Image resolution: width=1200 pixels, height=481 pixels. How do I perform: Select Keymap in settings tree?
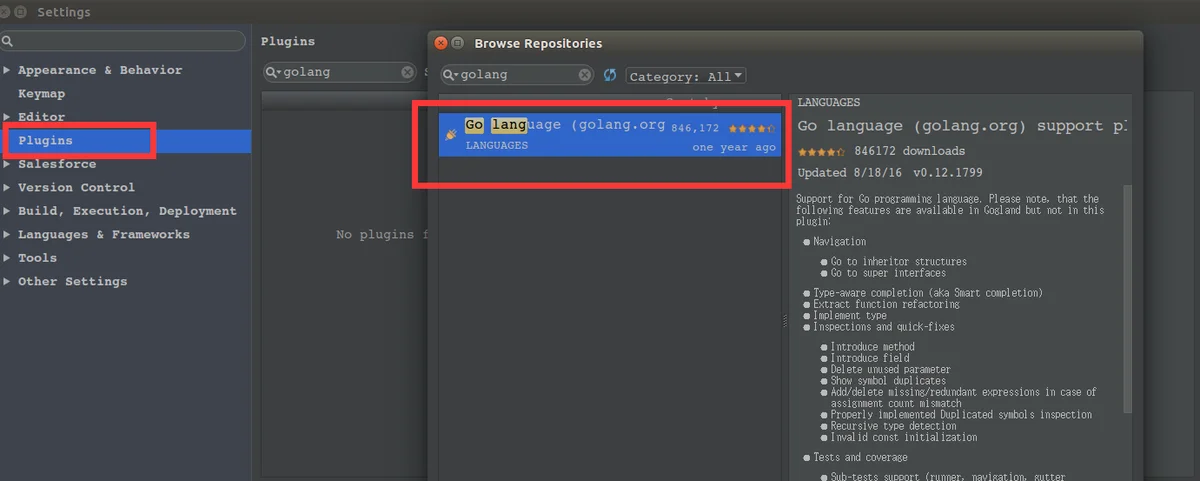pyautogui.click(x=41, y=94)
